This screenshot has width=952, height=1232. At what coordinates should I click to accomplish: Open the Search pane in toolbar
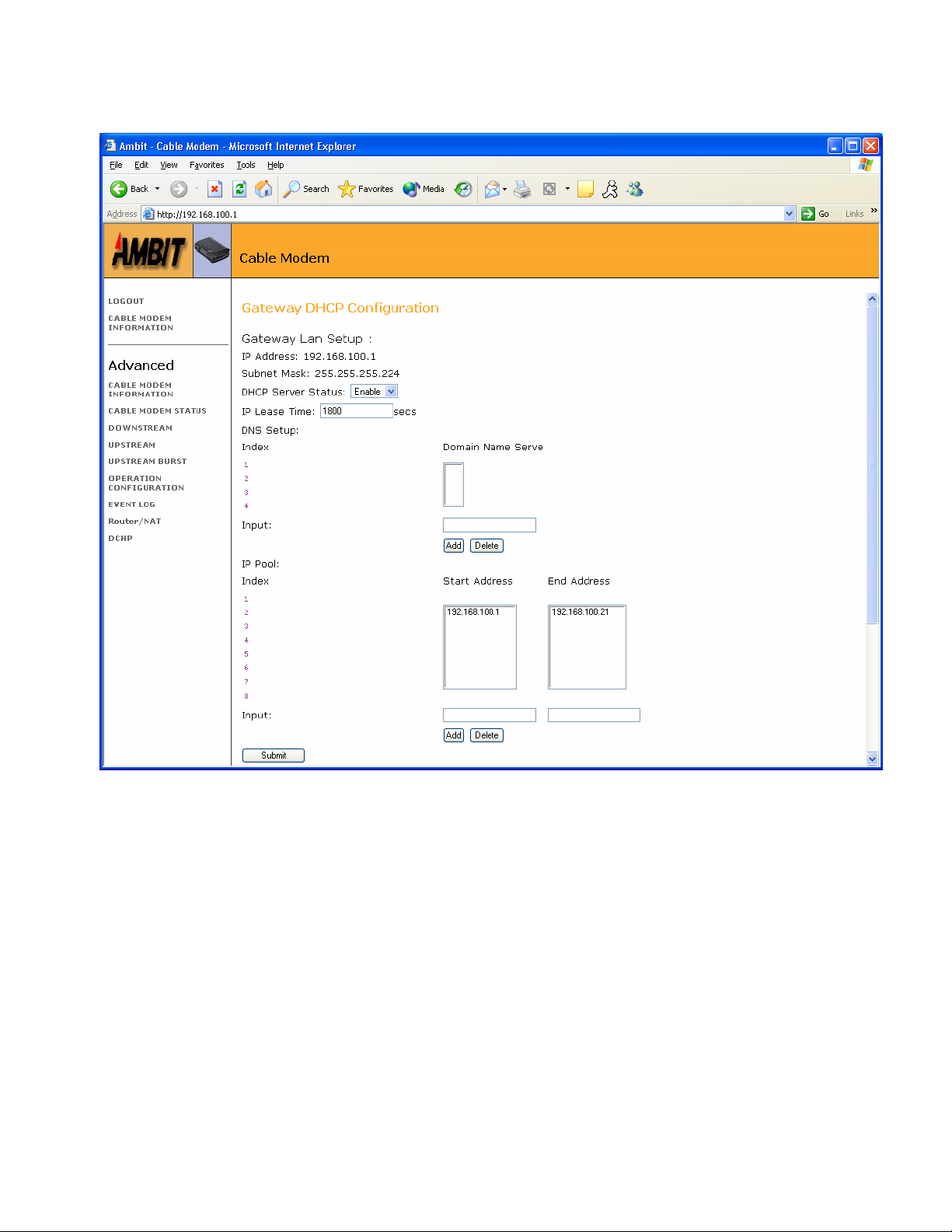pos(306,189)
